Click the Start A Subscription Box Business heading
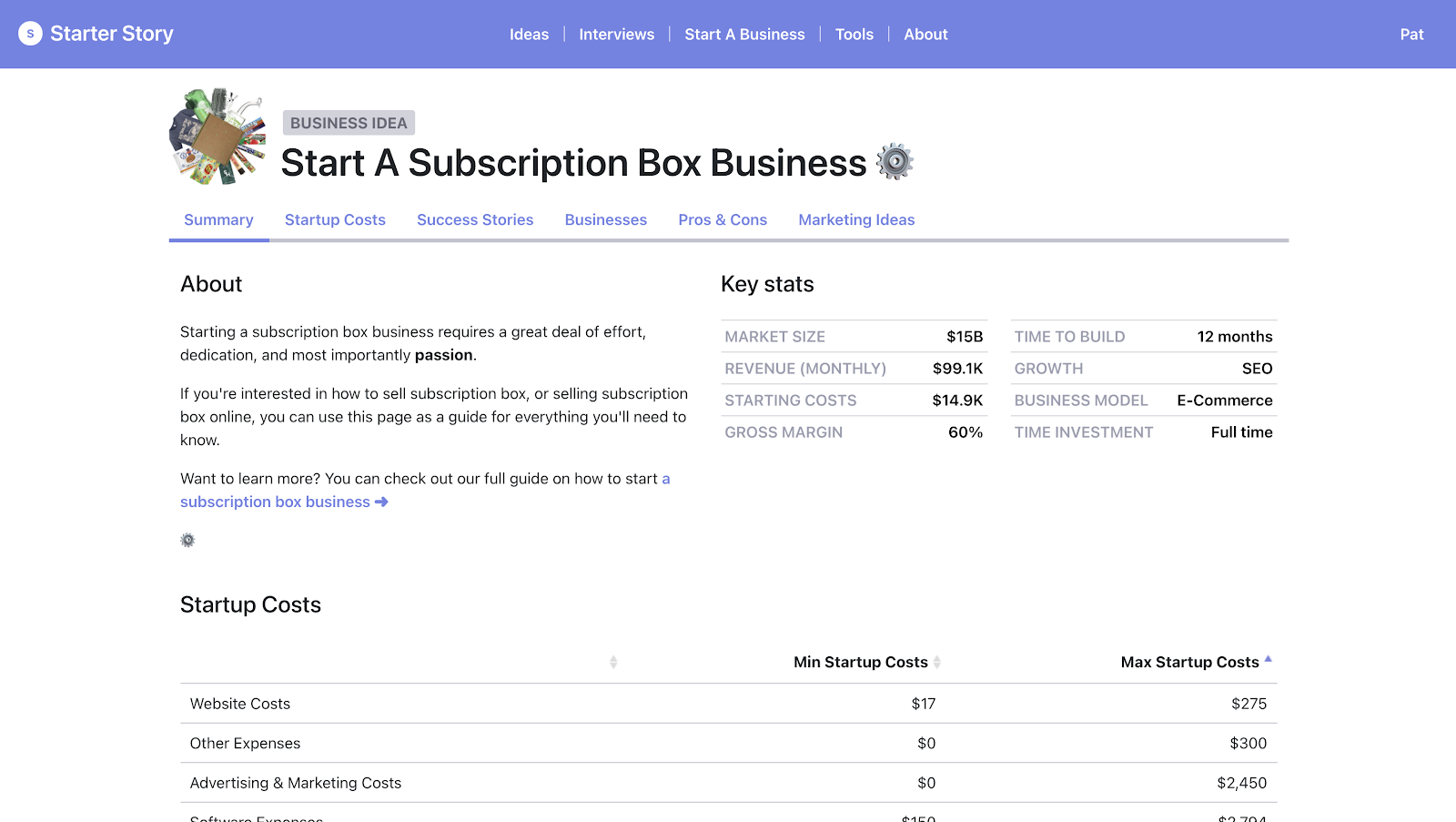 573,163
